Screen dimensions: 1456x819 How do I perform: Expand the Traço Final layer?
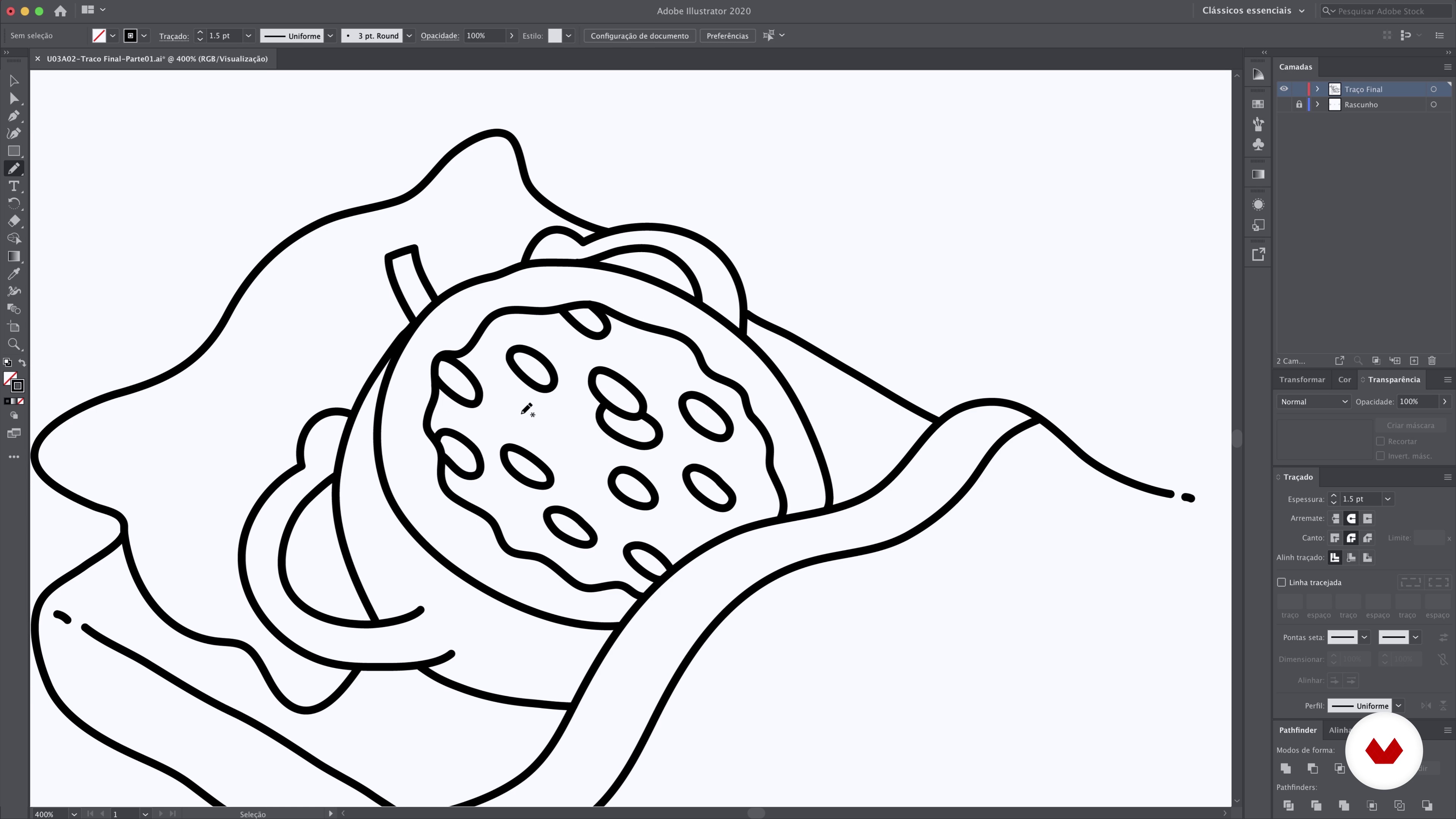tap(1318, 89)
